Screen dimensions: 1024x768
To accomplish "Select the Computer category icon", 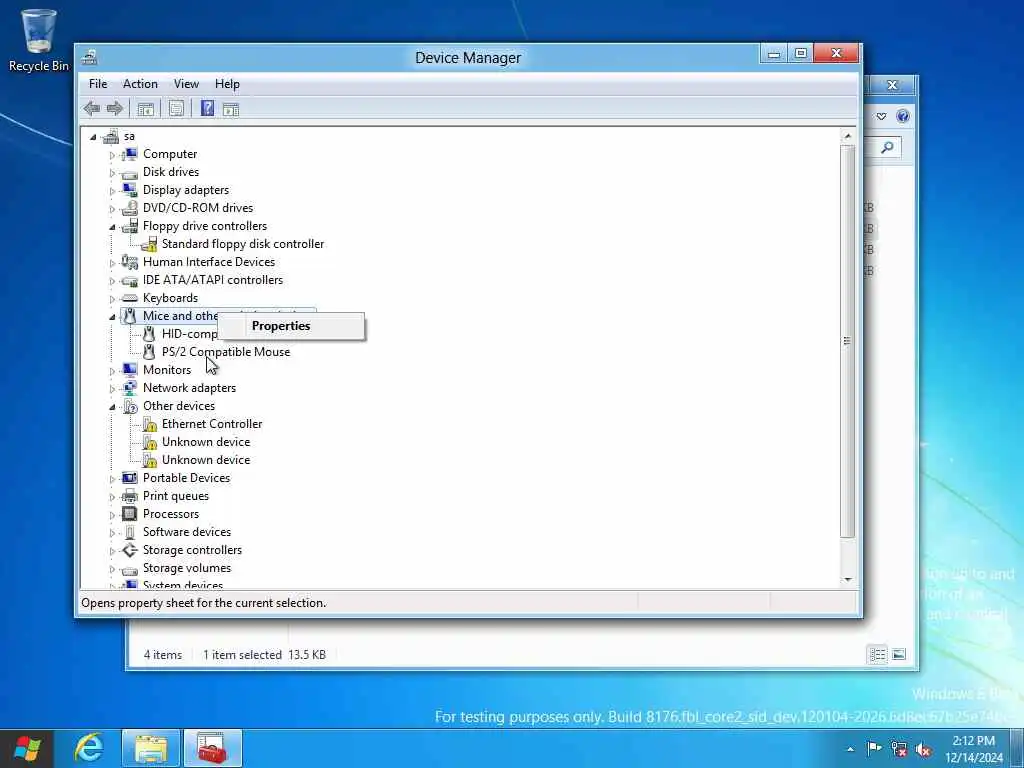I will point(129,154).
